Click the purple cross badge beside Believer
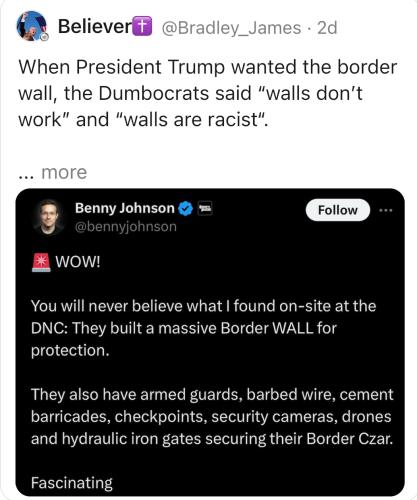Image resolution: width=417 pixels, height=500 pixels. coord(142,26)
